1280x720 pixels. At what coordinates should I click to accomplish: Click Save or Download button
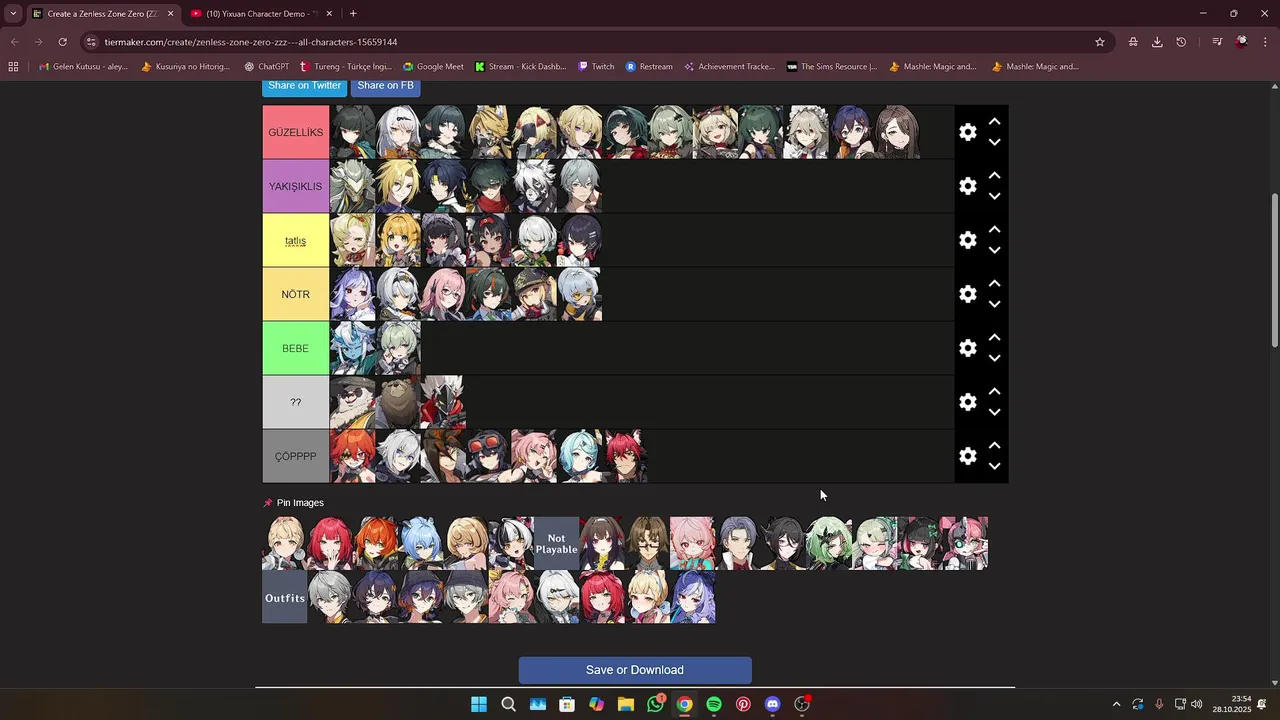click(634, 670)
